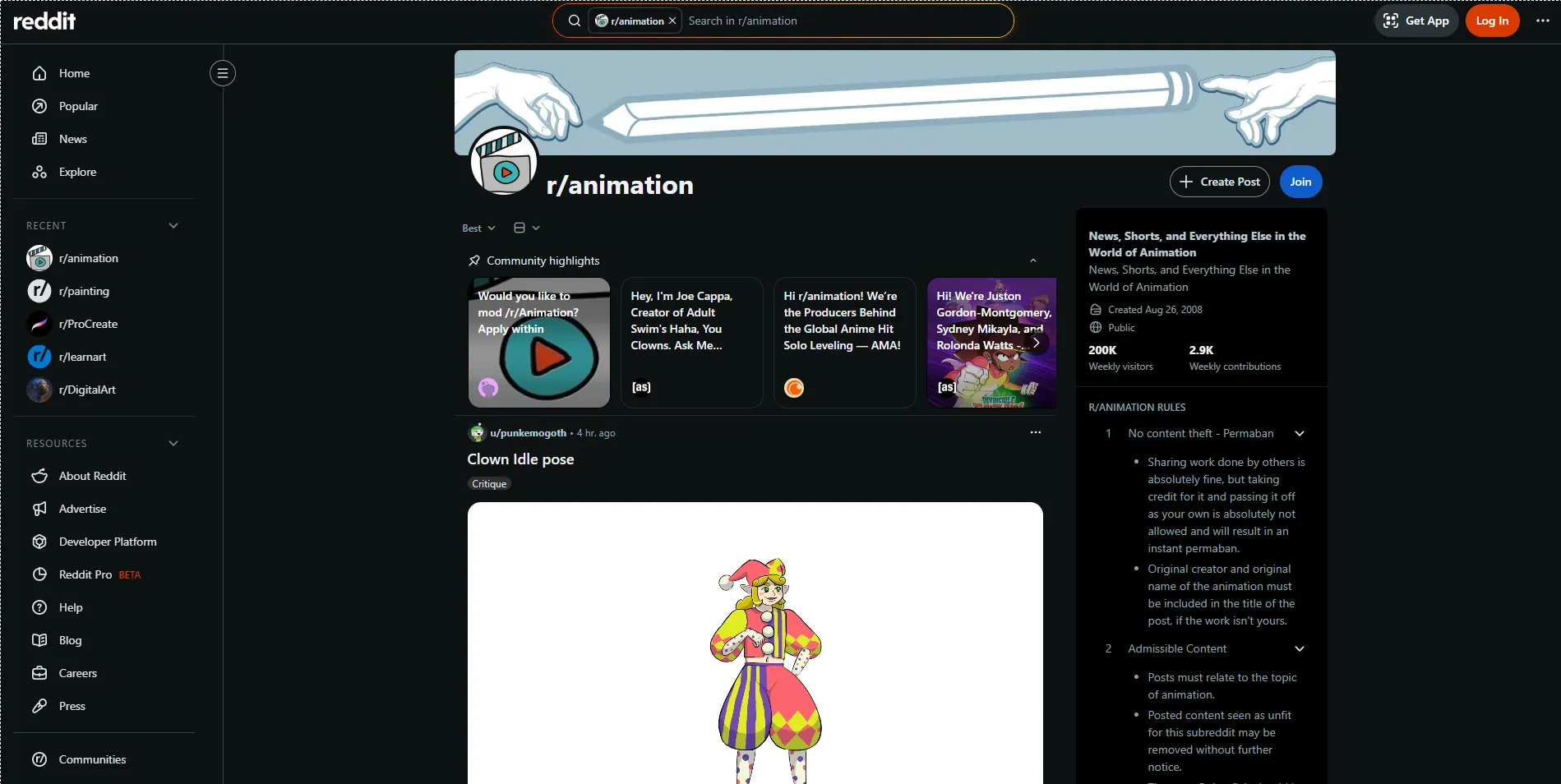Open the top-right overflow menu

[x=1541, y=21]
